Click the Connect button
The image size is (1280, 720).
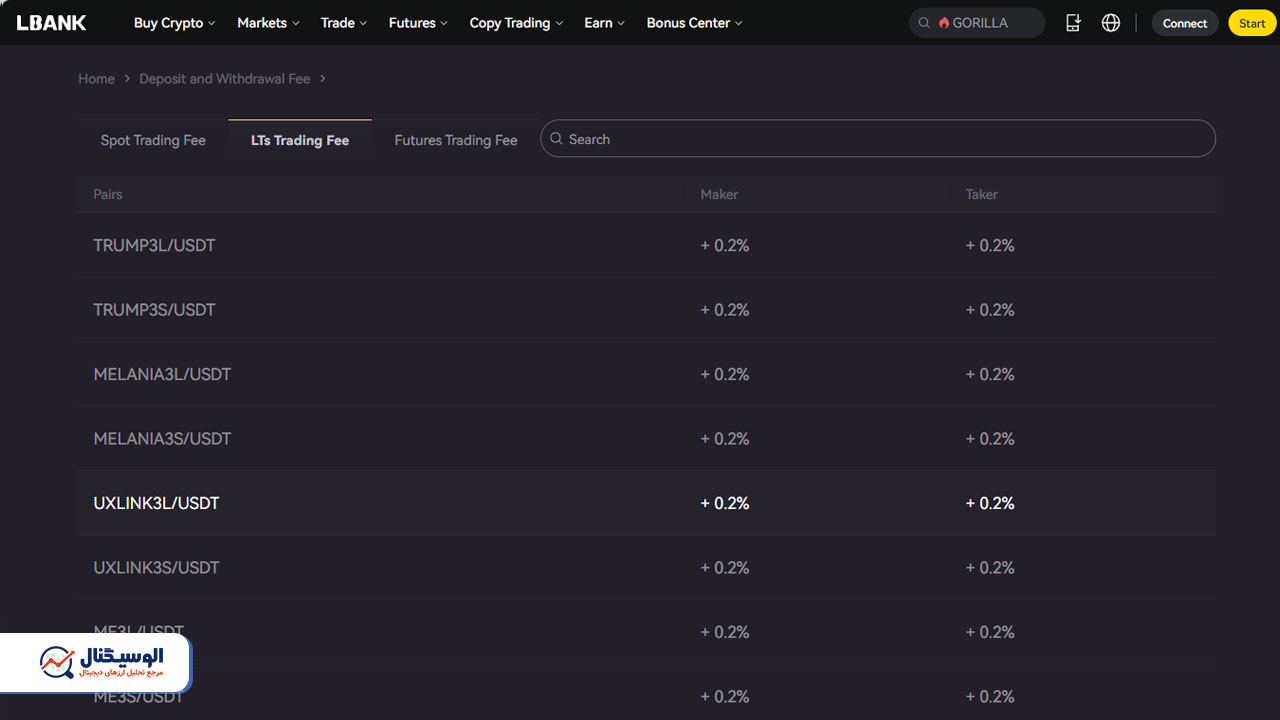pos(1185,23)
